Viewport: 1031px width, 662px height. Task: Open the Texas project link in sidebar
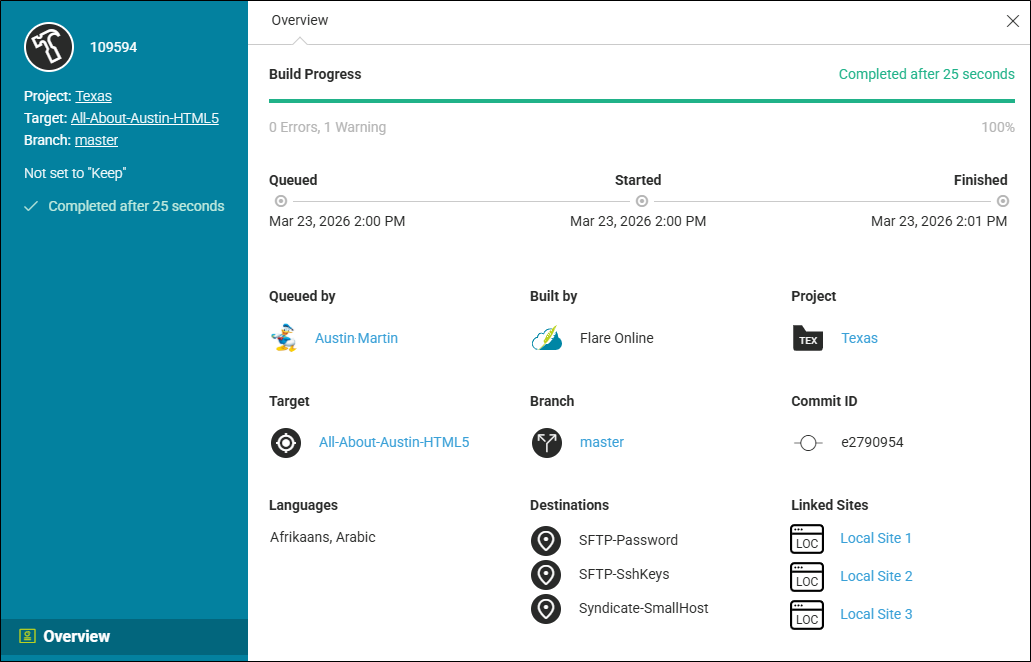[93, 96]
